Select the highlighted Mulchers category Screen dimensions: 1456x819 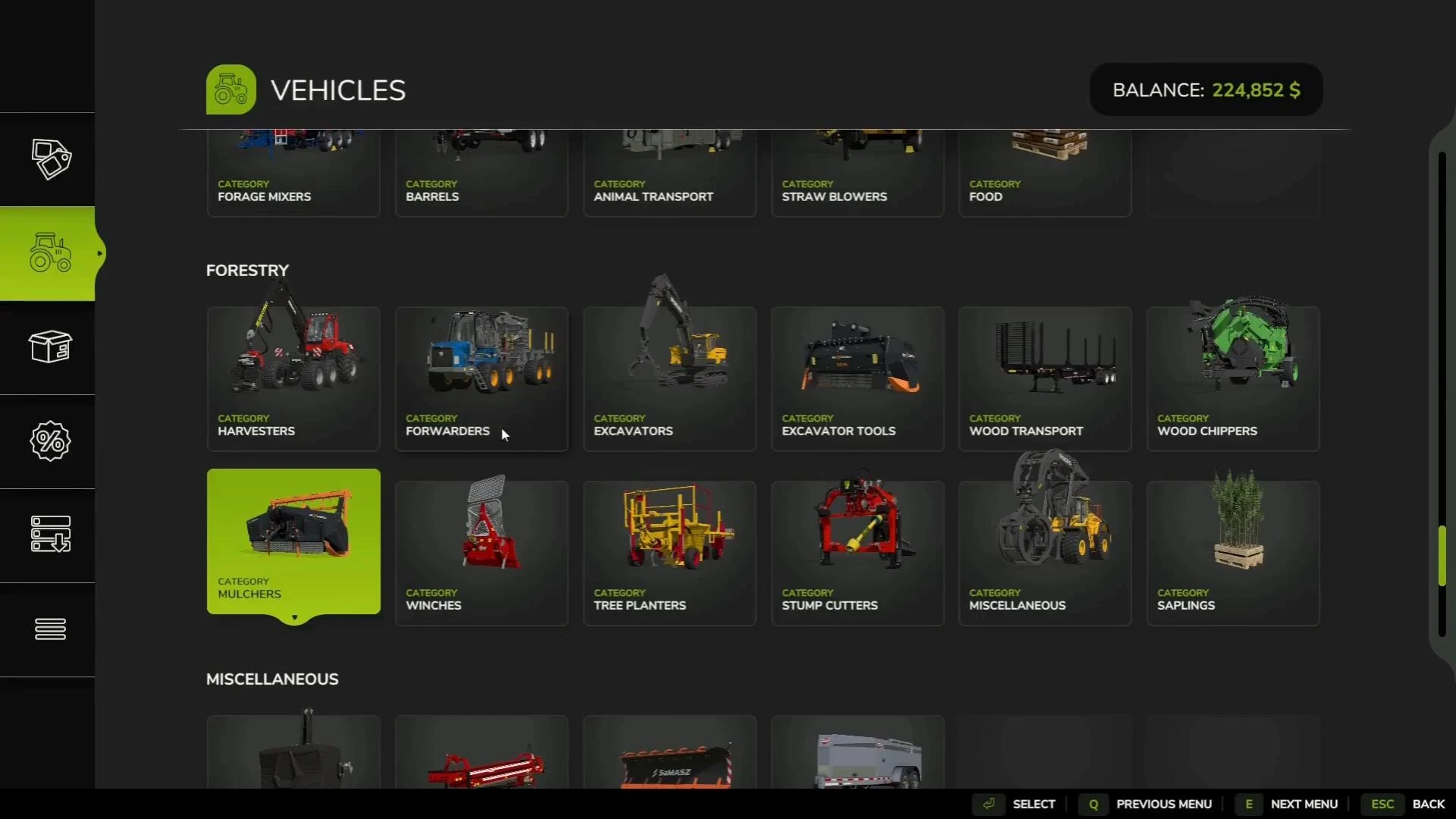point(293,541)
